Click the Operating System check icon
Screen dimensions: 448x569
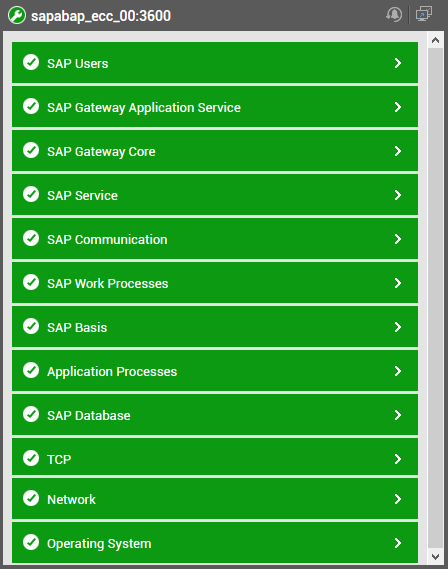click(31, 542)
